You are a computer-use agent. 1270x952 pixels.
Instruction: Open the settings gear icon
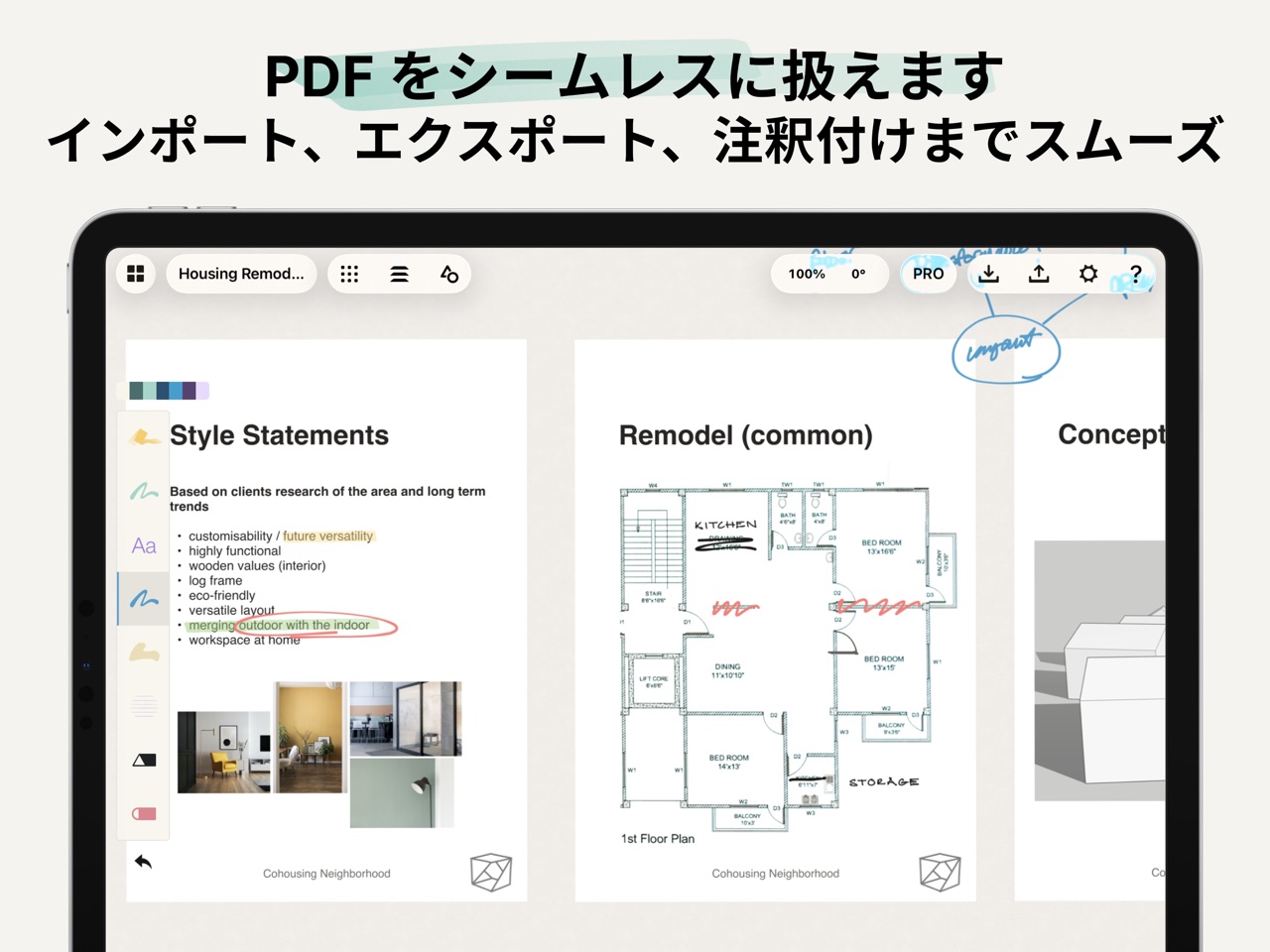click(x=1088, y=274)
